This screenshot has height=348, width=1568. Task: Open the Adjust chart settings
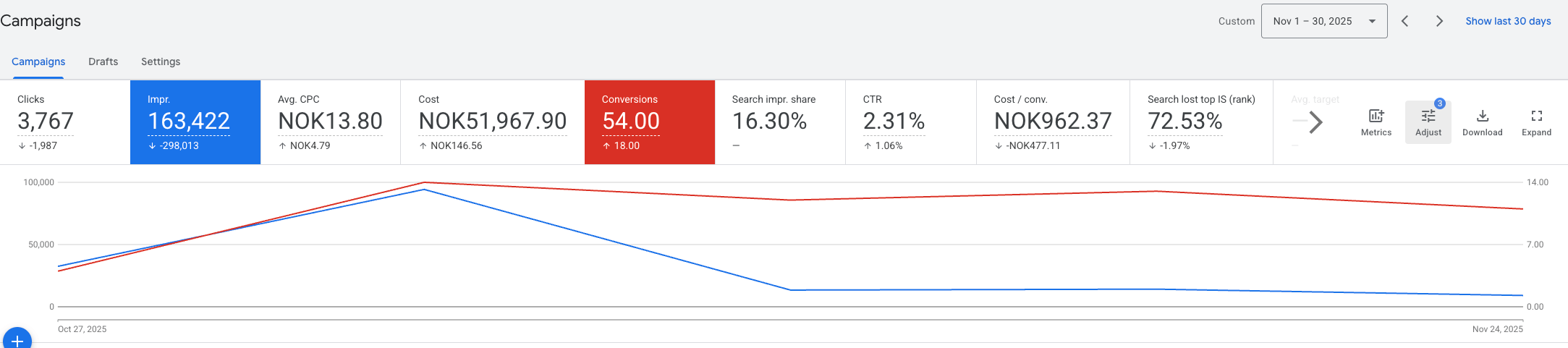1428,122
